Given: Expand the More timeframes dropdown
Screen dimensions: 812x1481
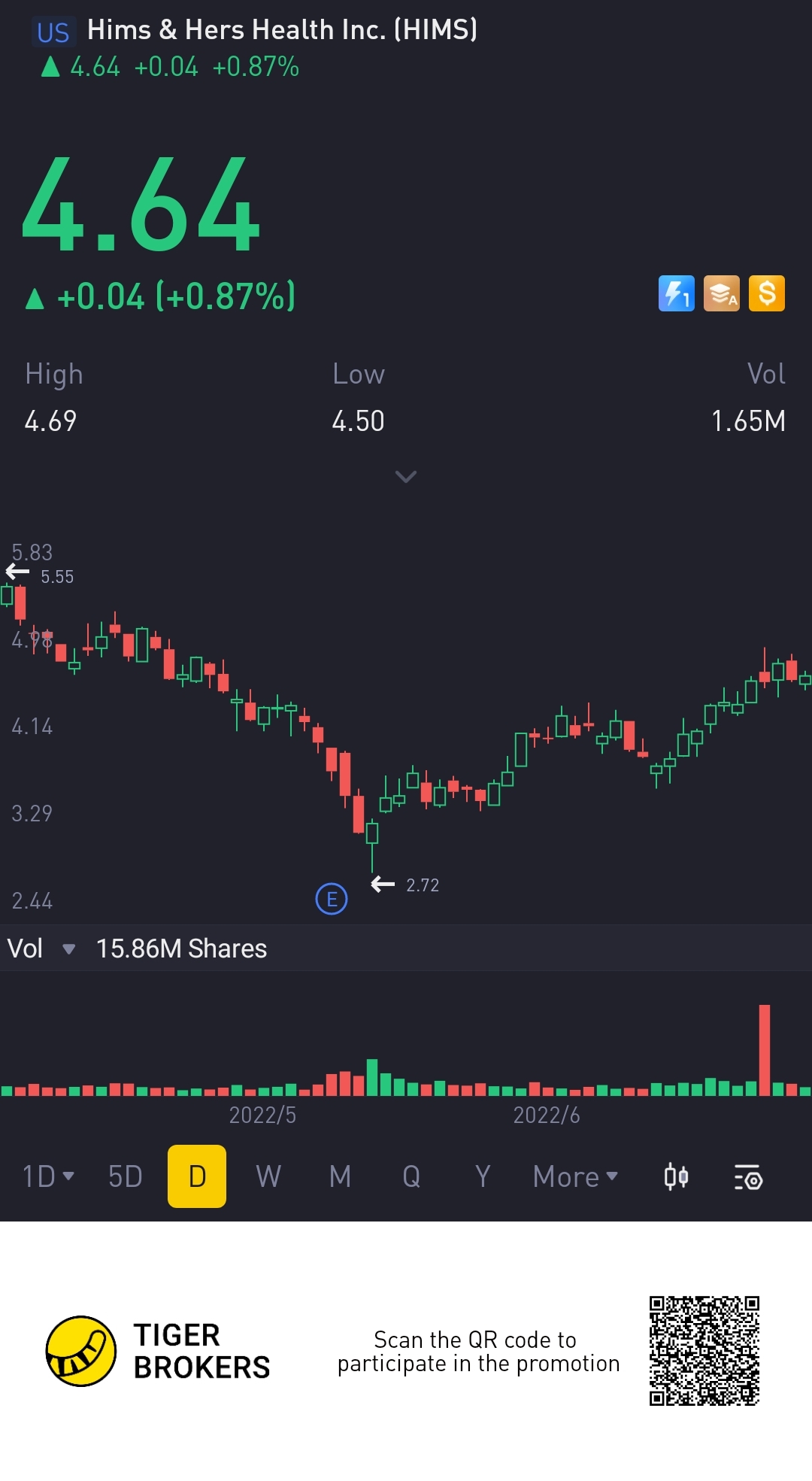Looking at the screenshot, I should (x=575, y=1176).
